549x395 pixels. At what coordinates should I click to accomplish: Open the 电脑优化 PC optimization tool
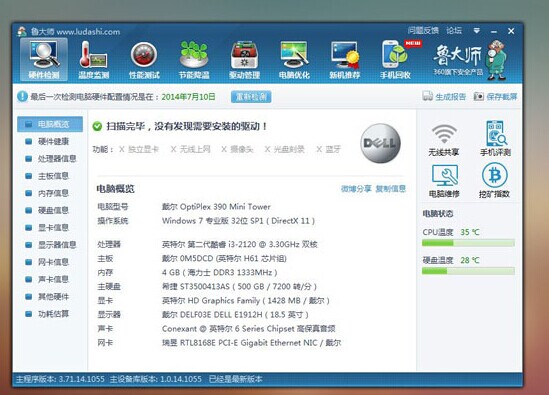[294, 60]
